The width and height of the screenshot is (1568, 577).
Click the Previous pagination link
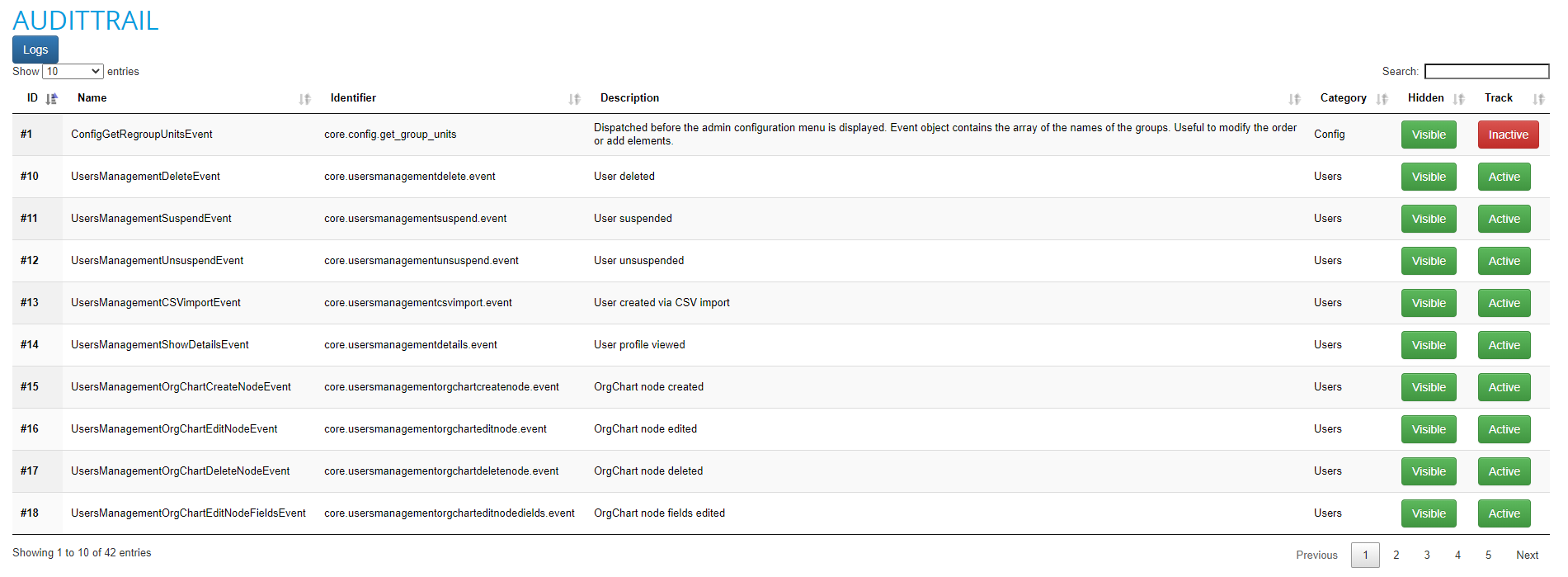click(x=1316, y=555)
